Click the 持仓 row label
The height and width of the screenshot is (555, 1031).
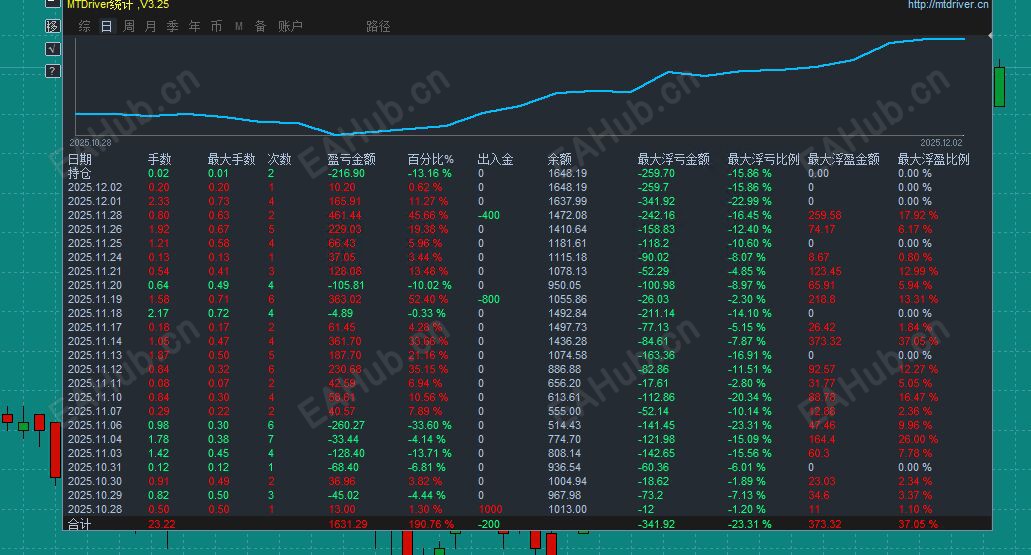click(x=80, y=173)
